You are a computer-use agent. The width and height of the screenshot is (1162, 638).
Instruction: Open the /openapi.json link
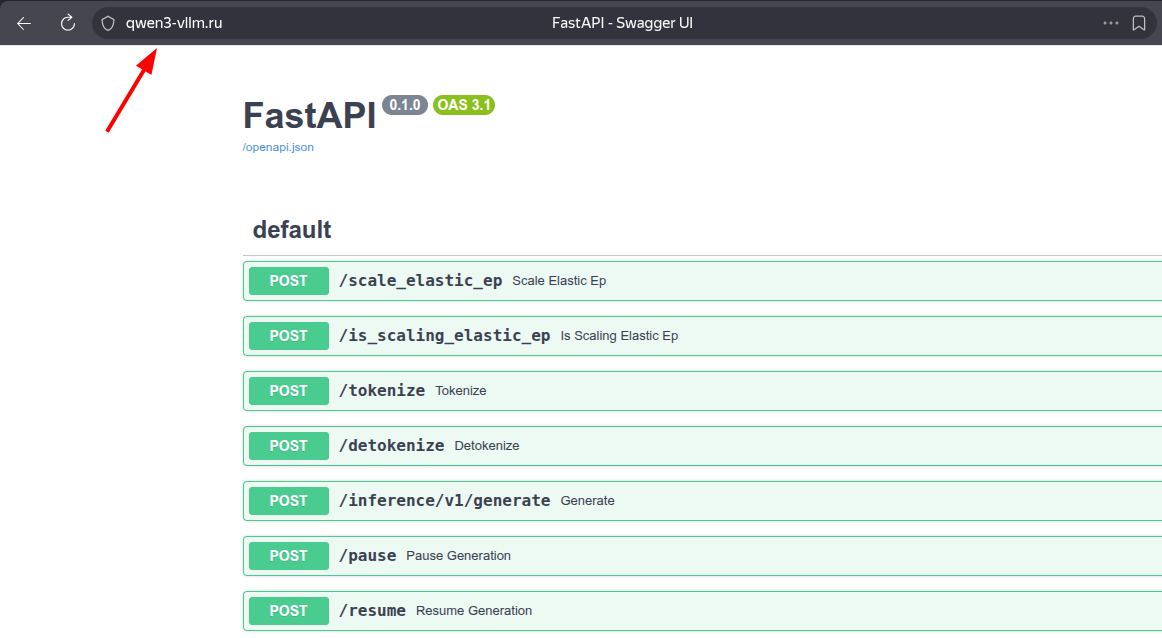tap(277, 147)
